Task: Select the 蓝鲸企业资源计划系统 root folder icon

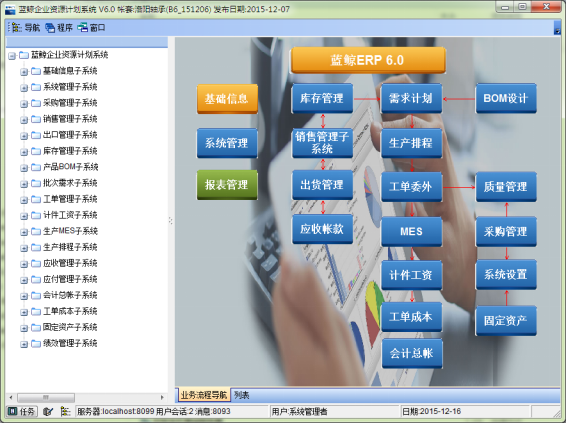Action: coord(24,55)
